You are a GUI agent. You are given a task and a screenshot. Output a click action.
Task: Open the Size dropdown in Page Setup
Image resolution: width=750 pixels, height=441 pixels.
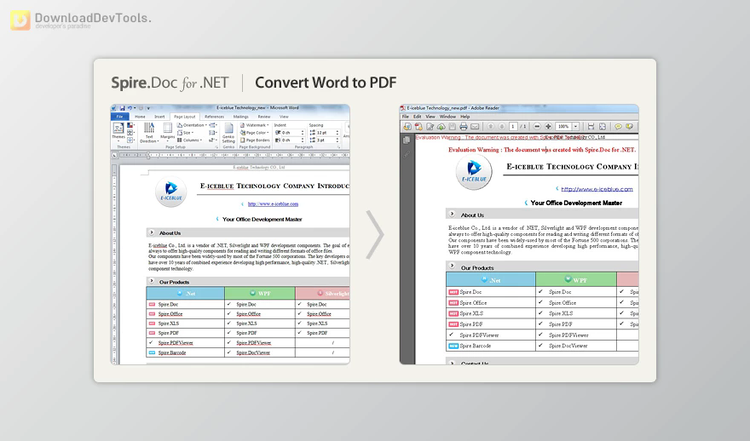185,132
